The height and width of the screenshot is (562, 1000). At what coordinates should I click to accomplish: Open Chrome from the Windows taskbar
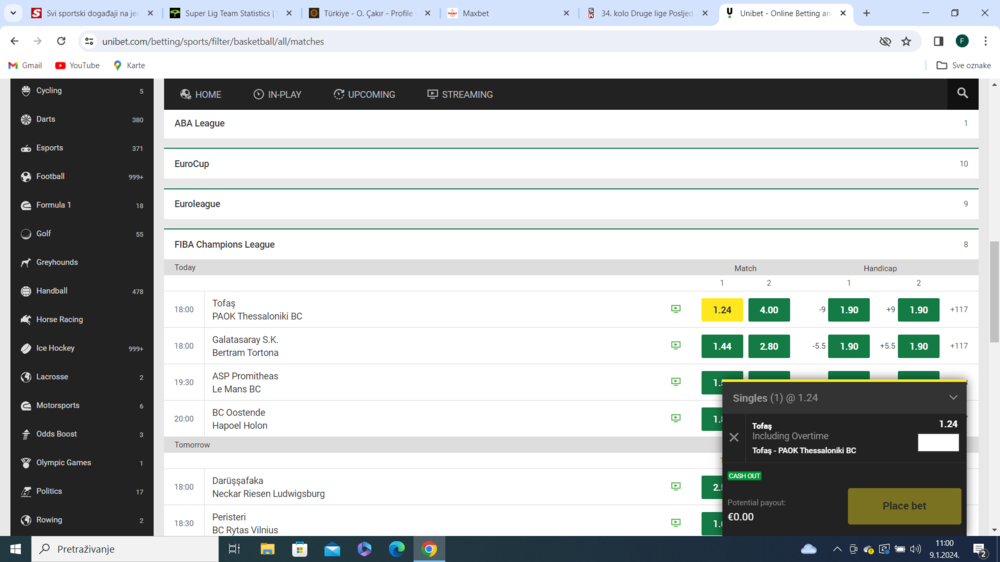tap(429, 549)
